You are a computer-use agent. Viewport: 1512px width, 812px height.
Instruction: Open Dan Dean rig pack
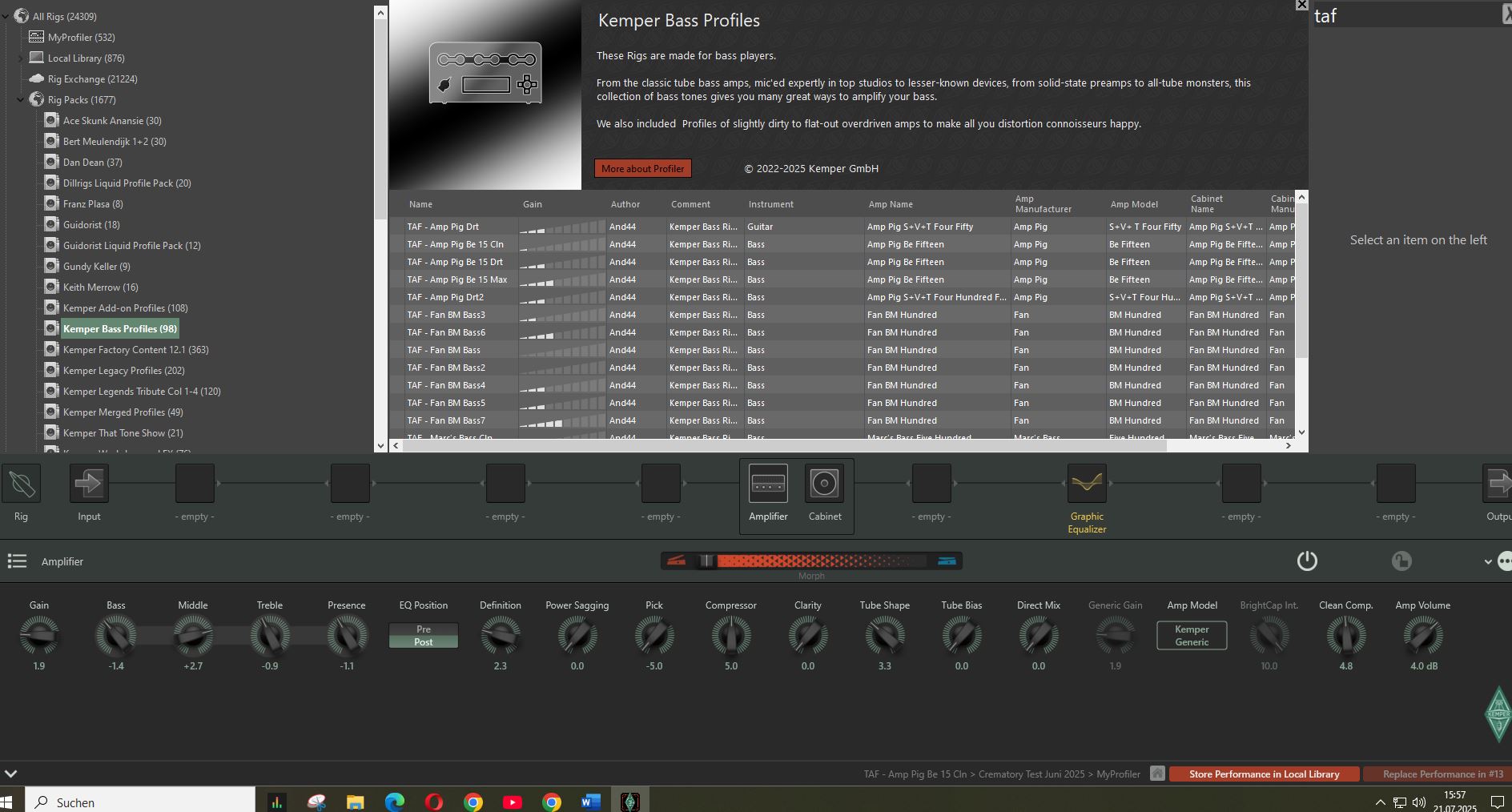click(92, 162)
